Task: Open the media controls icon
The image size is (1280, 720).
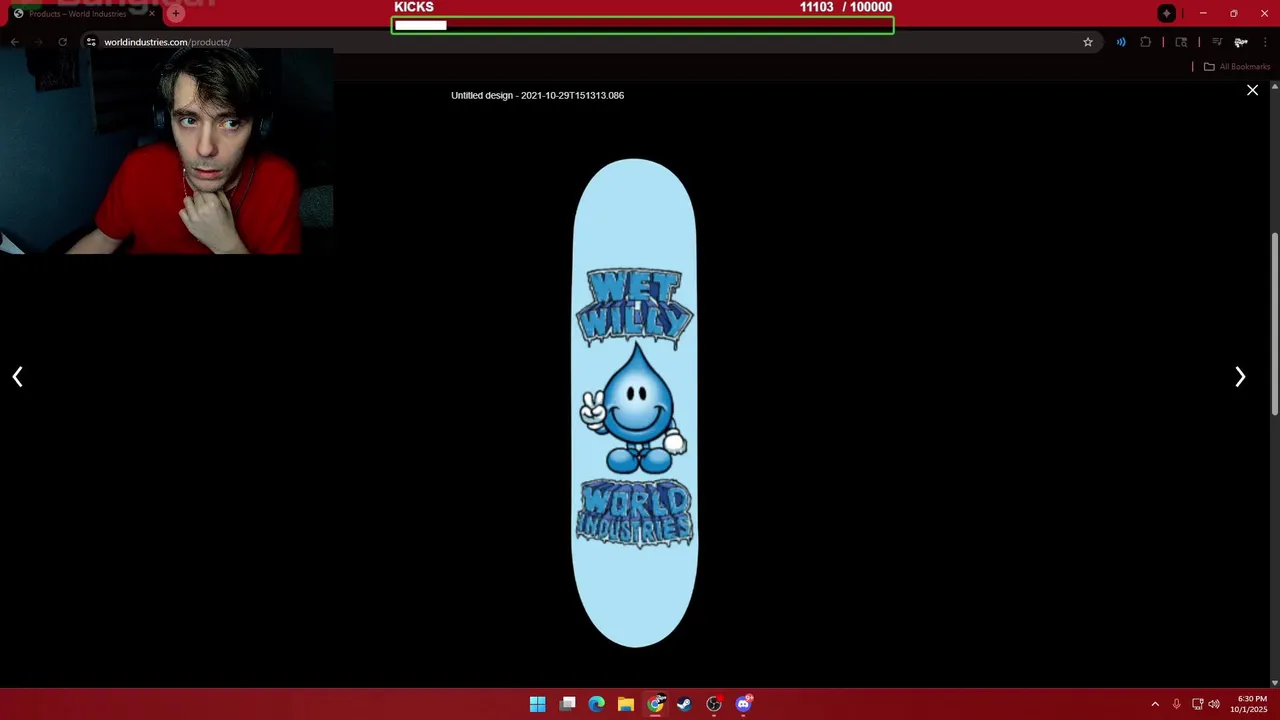Action: click(1217, 42)
